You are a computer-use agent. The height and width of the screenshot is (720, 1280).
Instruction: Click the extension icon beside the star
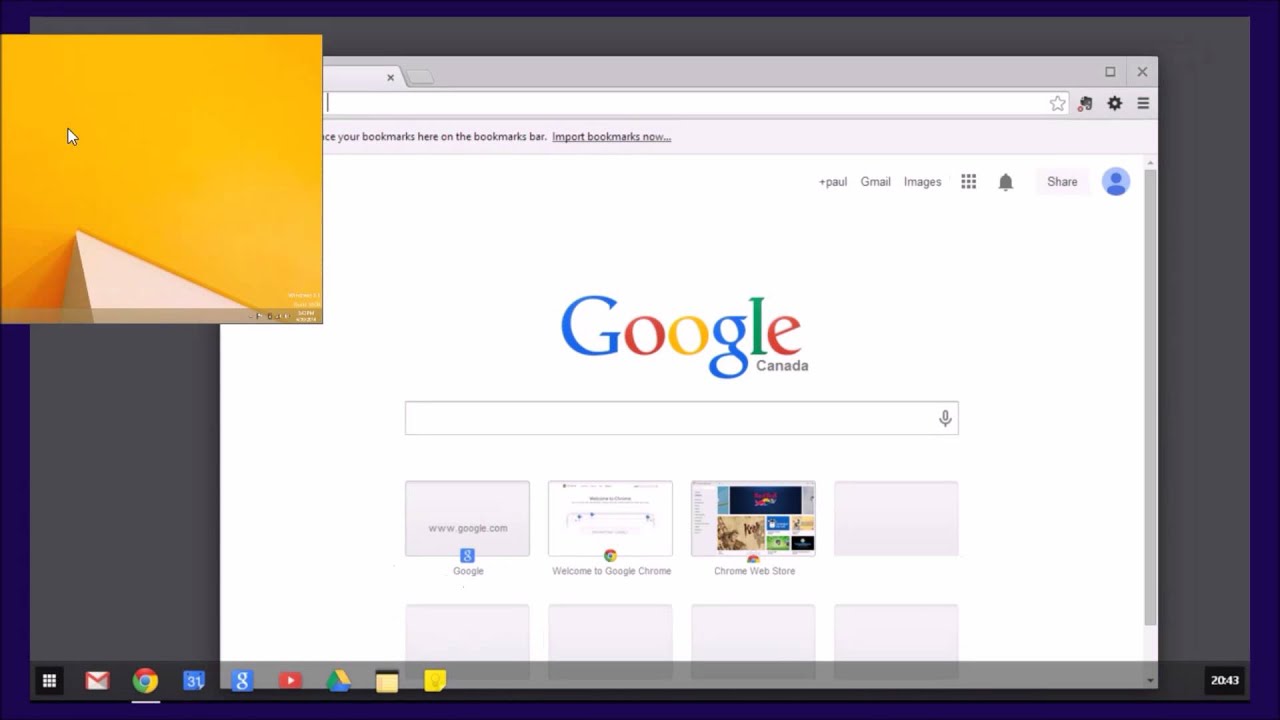pos(1085,103)
